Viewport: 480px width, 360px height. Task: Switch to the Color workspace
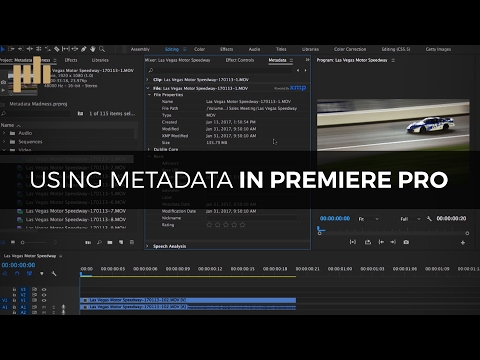pyautogui.click(x=199, y=49)
